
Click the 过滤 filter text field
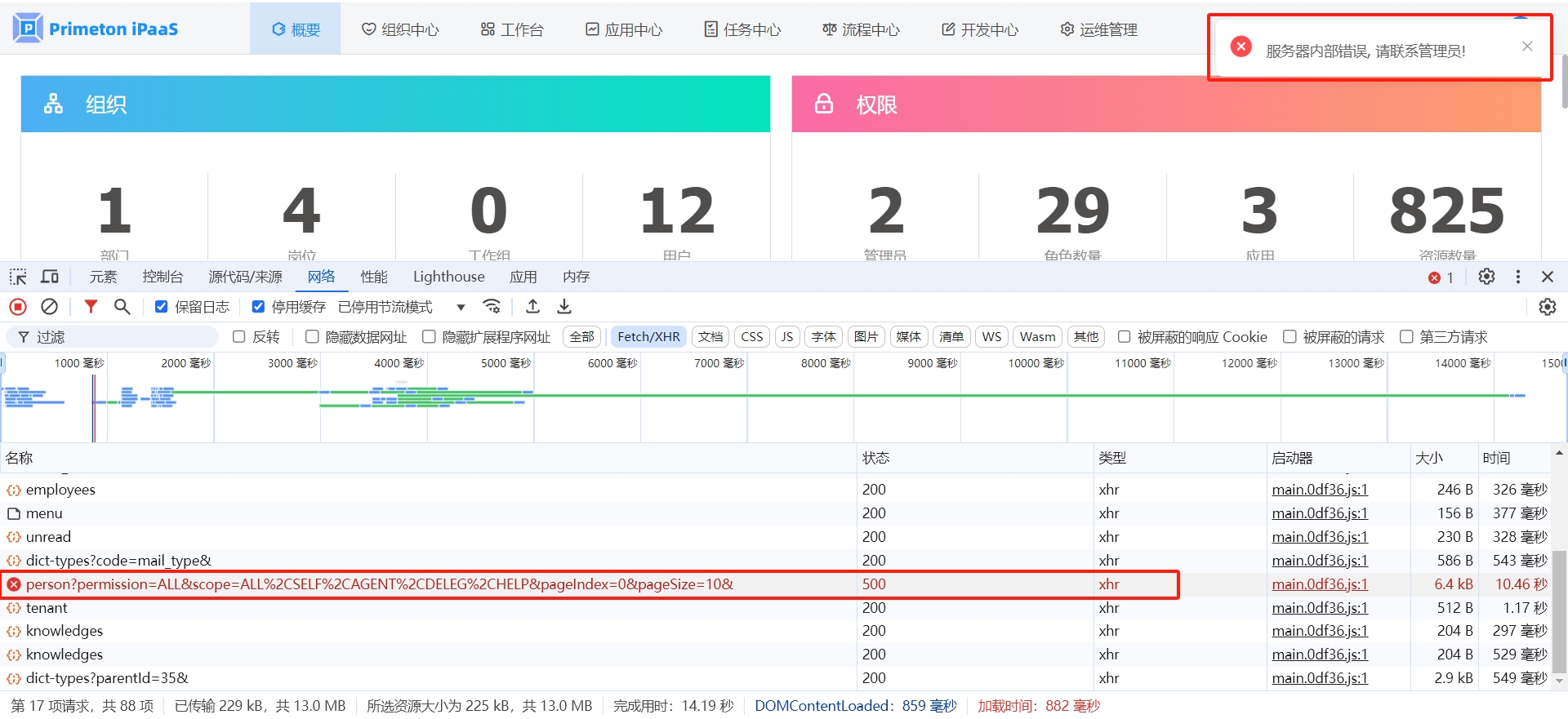(x=122, y=337)
